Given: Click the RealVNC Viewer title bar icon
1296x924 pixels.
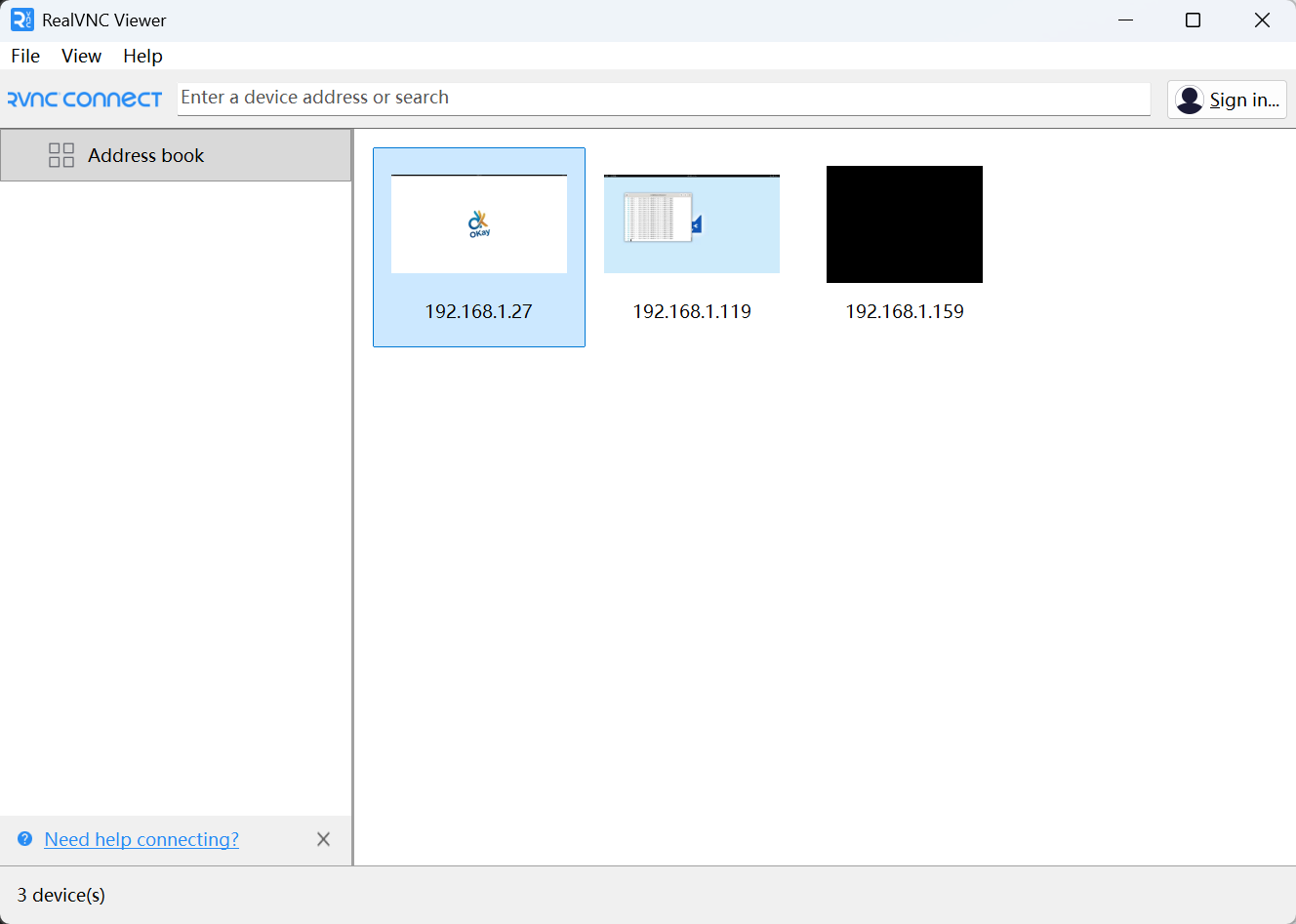Looking at the screenshot, I should [21, 20].
